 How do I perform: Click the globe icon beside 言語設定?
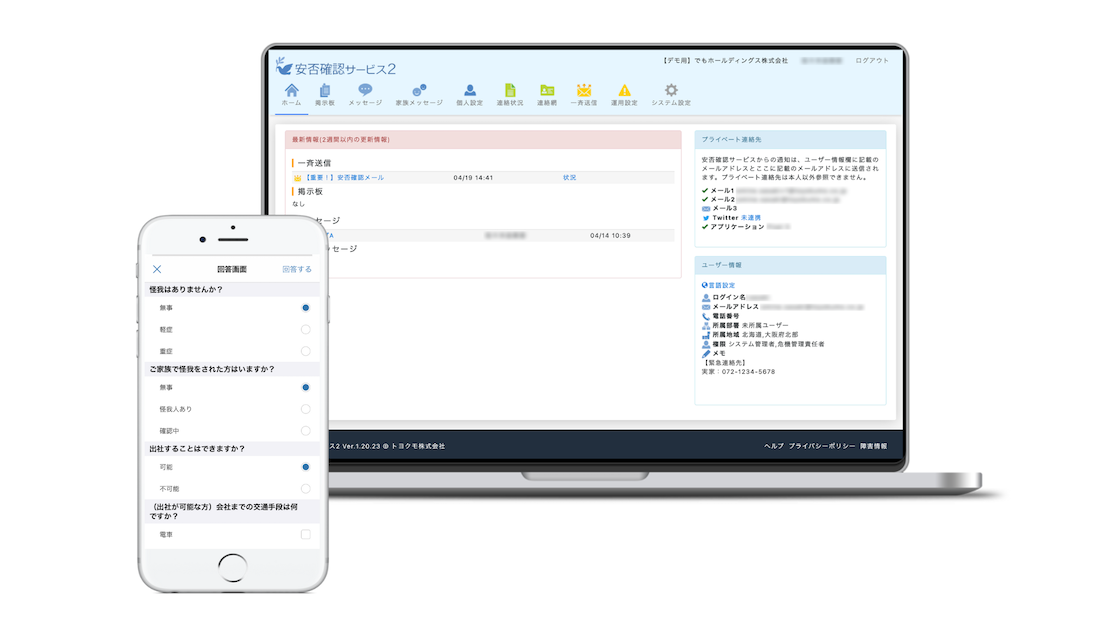click(x=704, y=285)
